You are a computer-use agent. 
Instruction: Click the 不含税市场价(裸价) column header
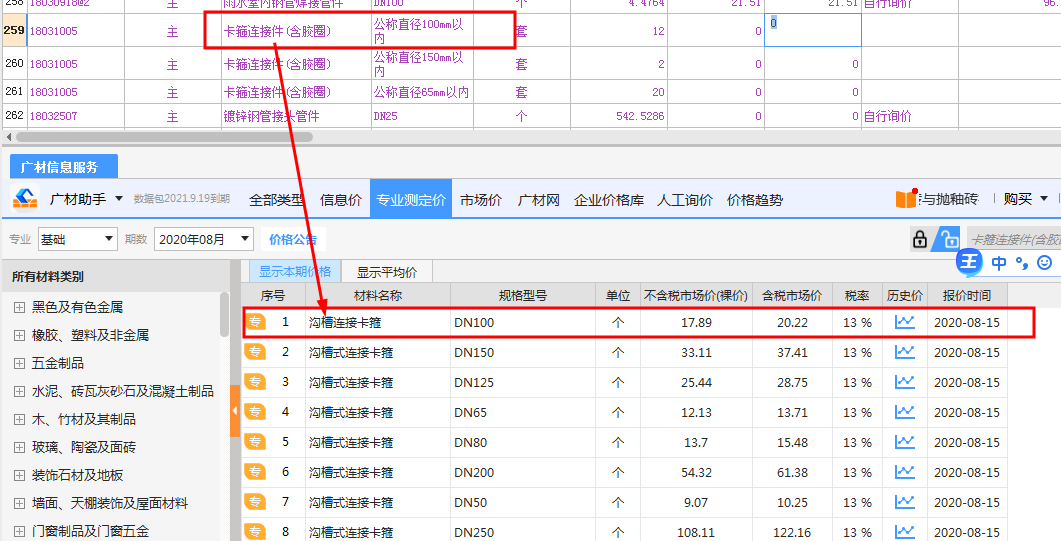696,296
